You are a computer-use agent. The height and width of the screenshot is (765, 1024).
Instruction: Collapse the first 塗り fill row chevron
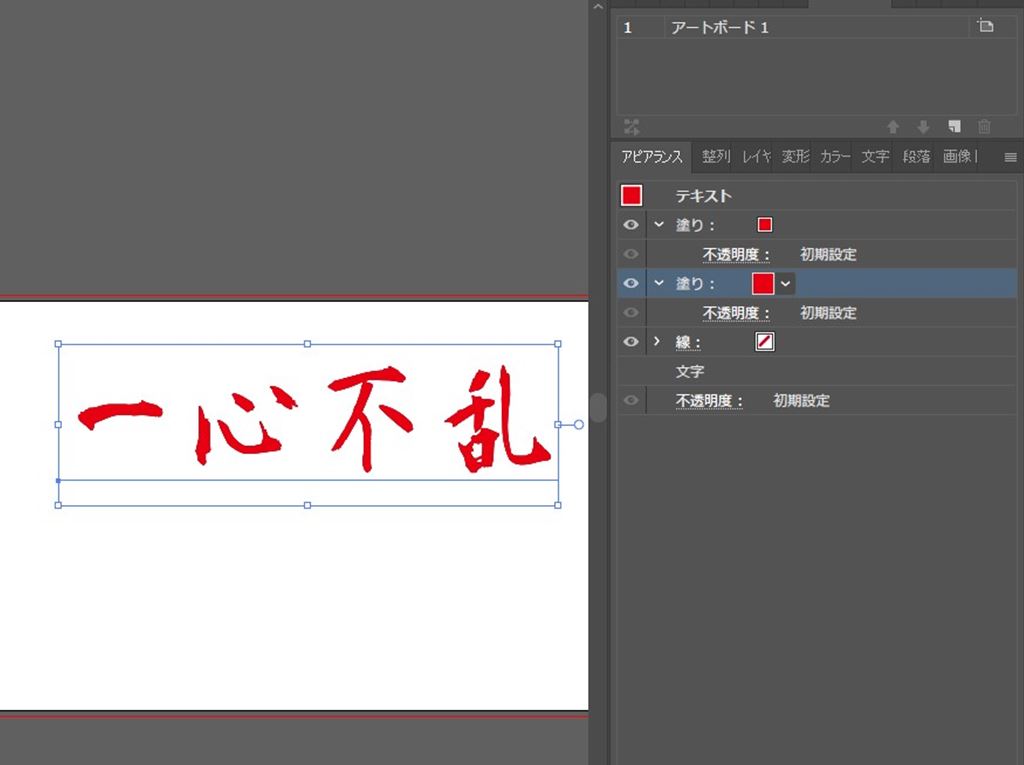[x=658, y=225]
